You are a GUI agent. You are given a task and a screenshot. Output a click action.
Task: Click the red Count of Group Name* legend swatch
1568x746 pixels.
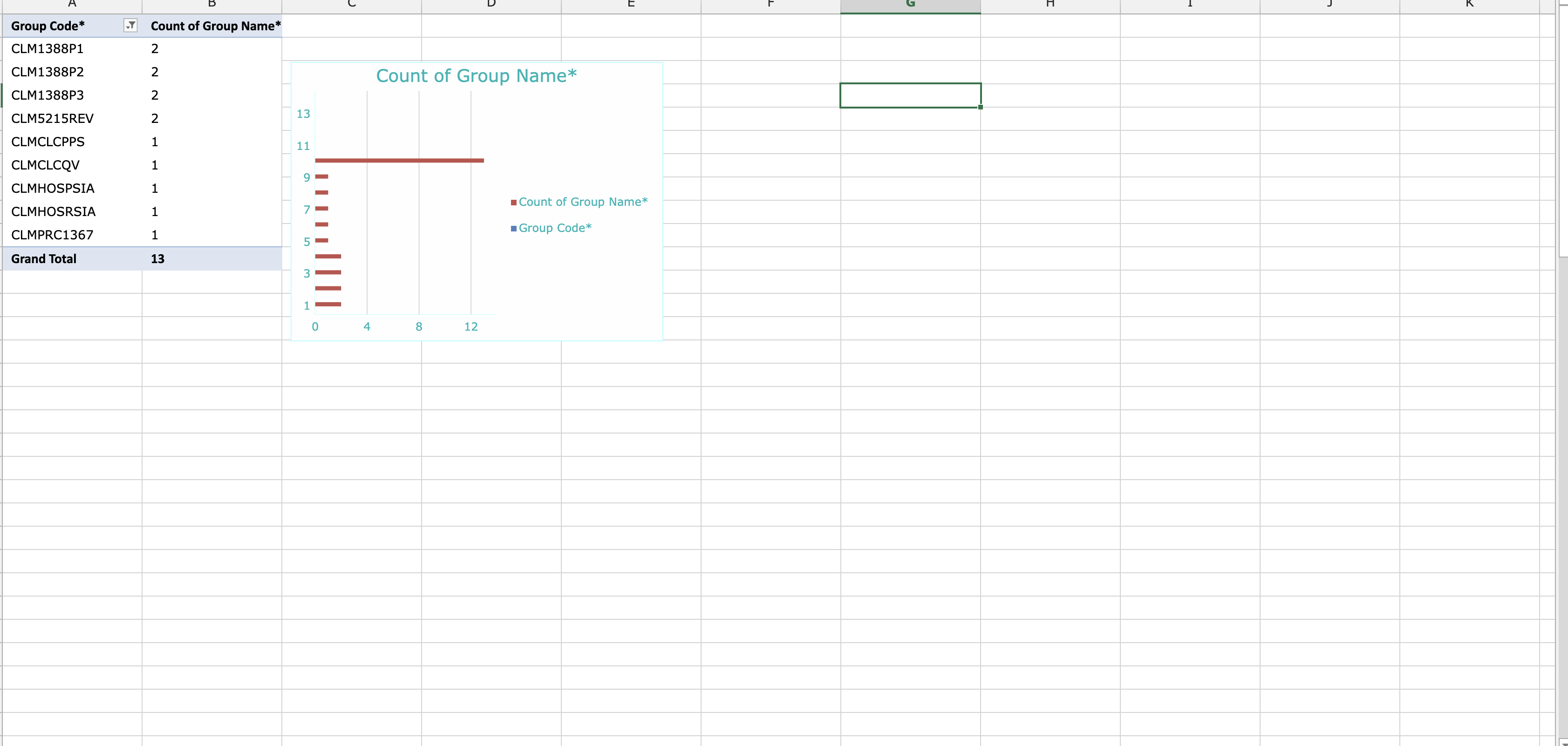coord(514,203)
